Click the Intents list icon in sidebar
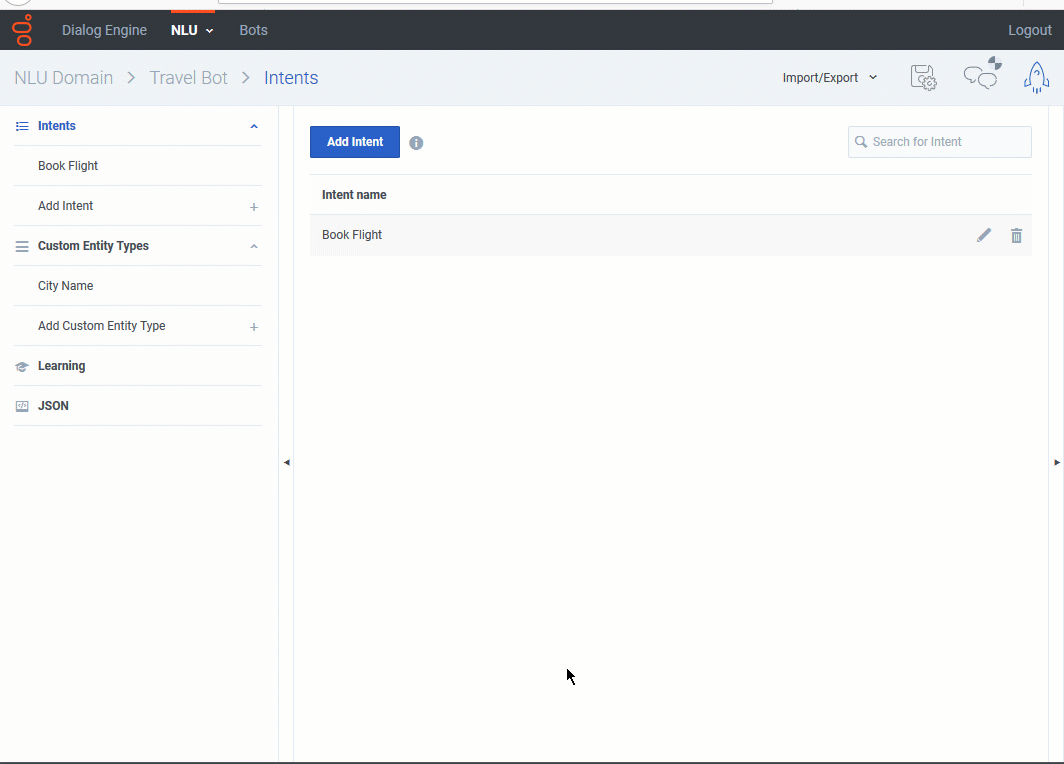Image resolution: width=1064 pixels, height=764 pixels. (22, 126)
